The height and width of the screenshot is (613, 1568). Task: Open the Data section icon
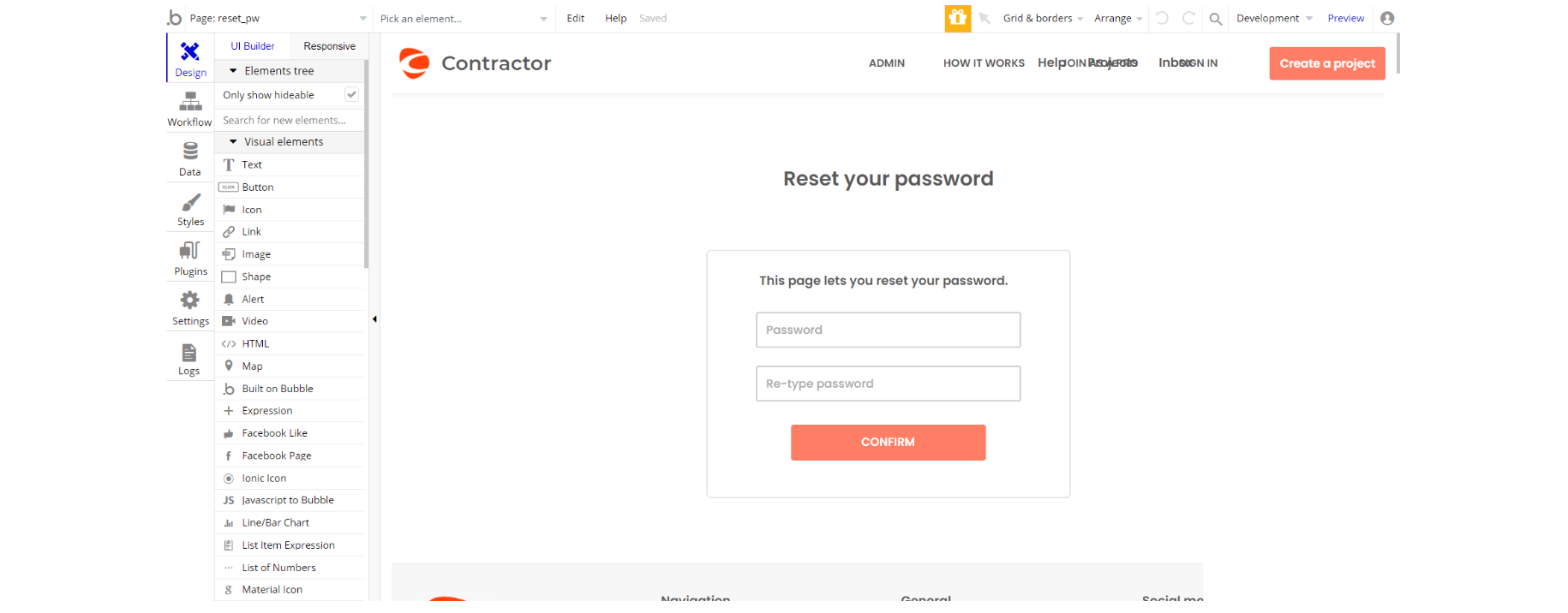point(190,152)
